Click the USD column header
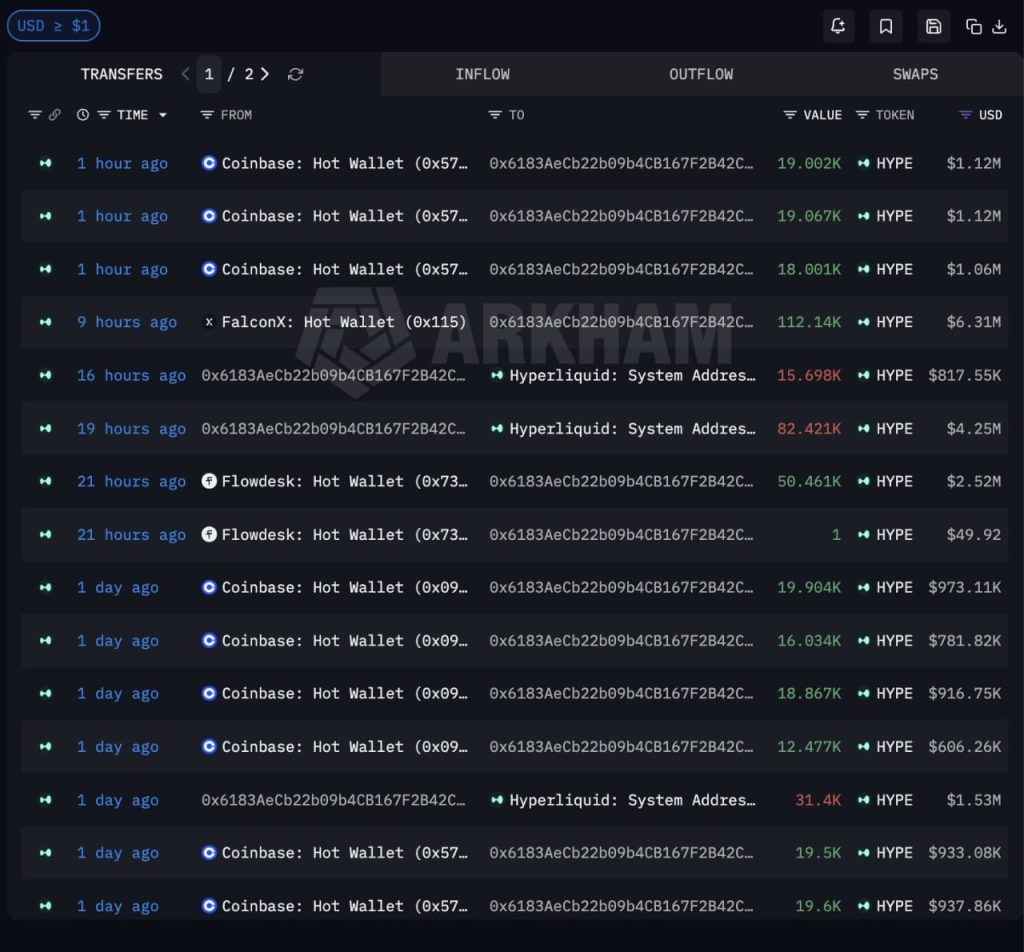The width and height of the screenshot is (1024, 952). click(x=990, y=115)
